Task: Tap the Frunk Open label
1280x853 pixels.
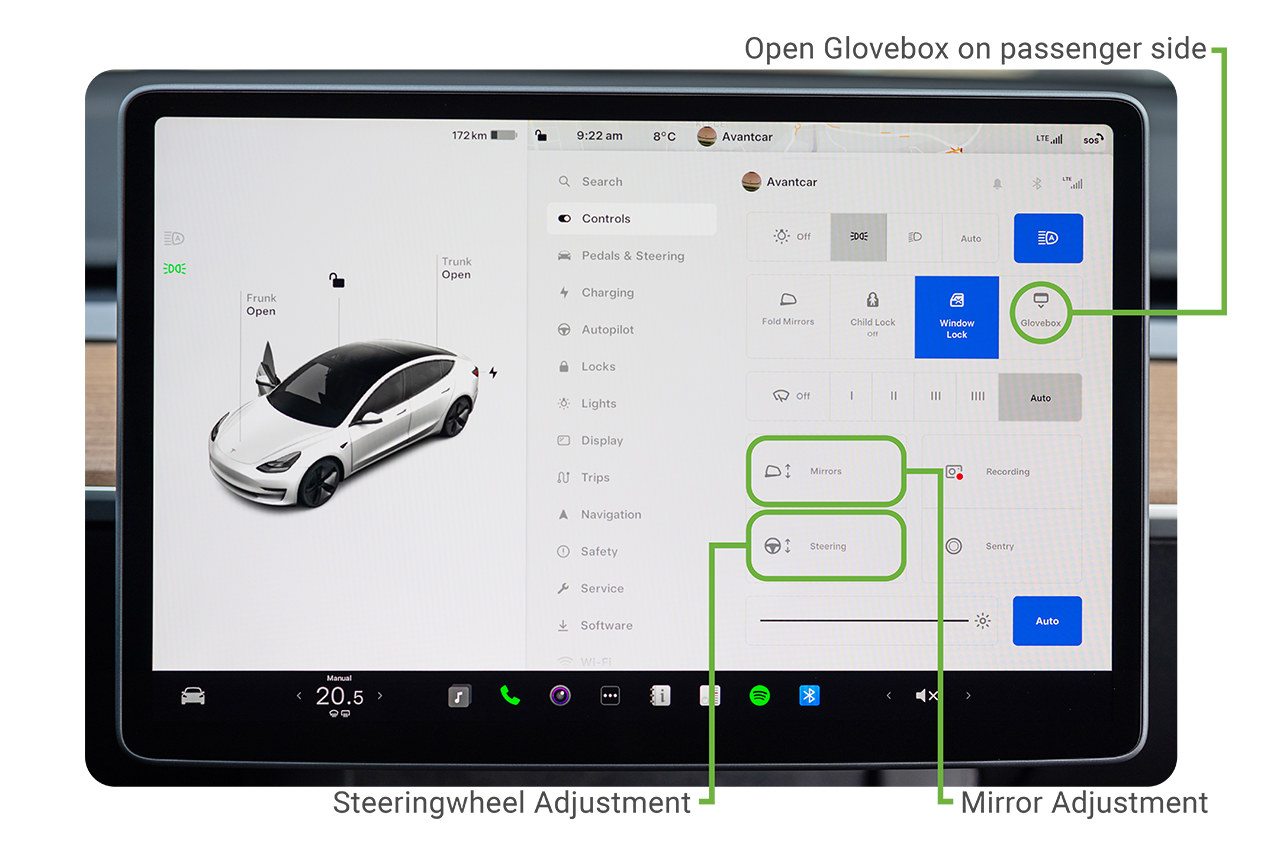Action: tap(261, 305)
